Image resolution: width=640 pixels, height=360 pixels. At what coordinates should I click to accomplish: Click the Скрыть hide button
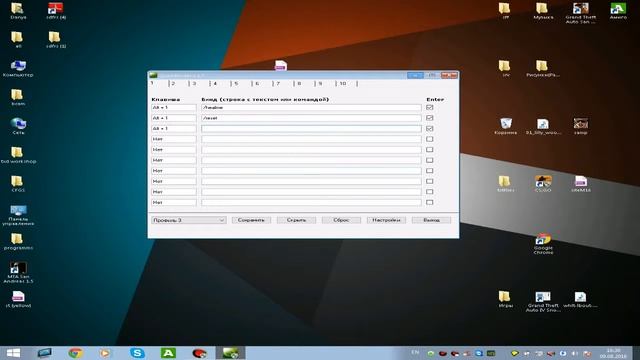(296, 220)
